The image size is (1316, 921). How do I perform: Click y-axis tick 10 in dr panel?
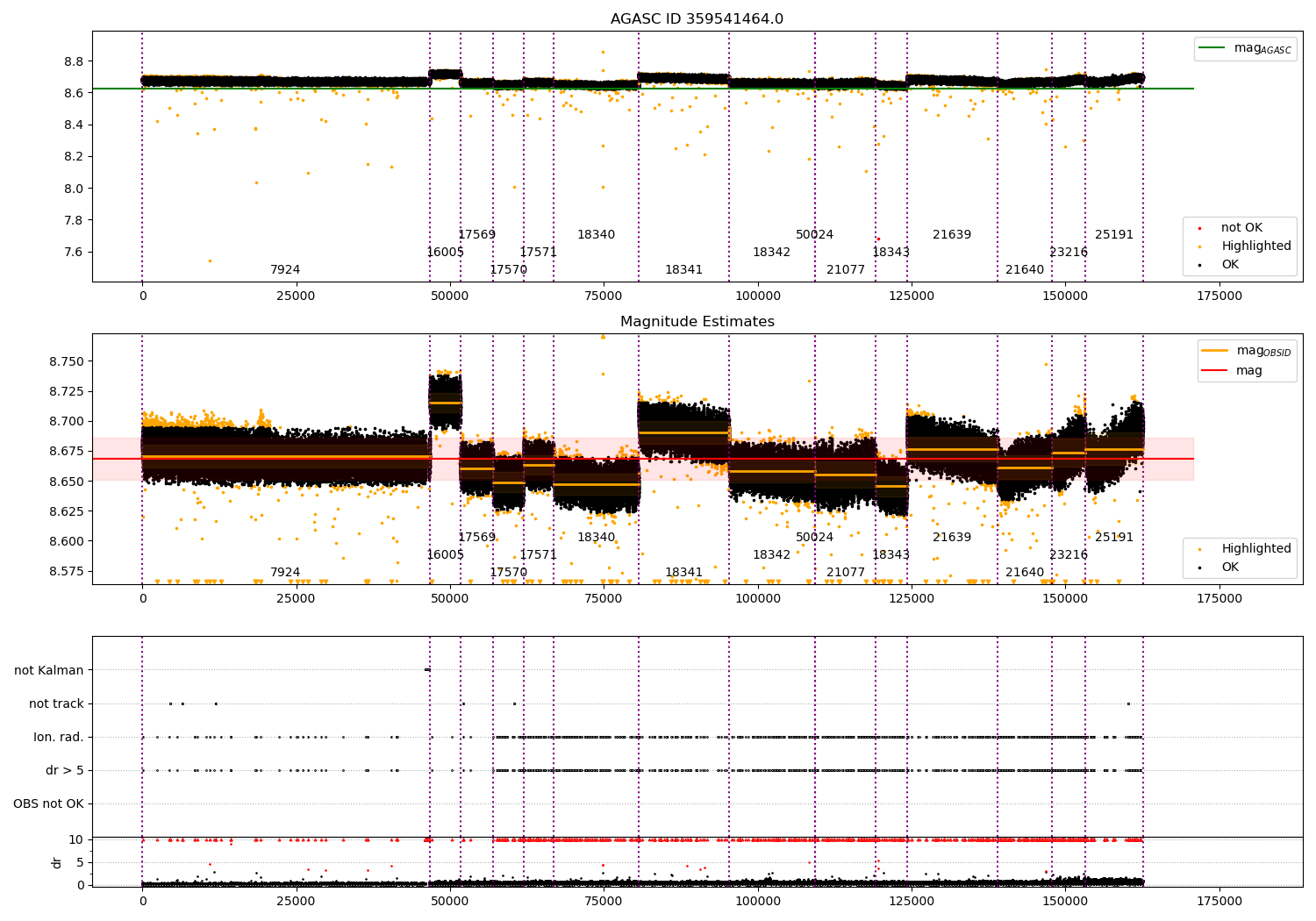[76, 839]
